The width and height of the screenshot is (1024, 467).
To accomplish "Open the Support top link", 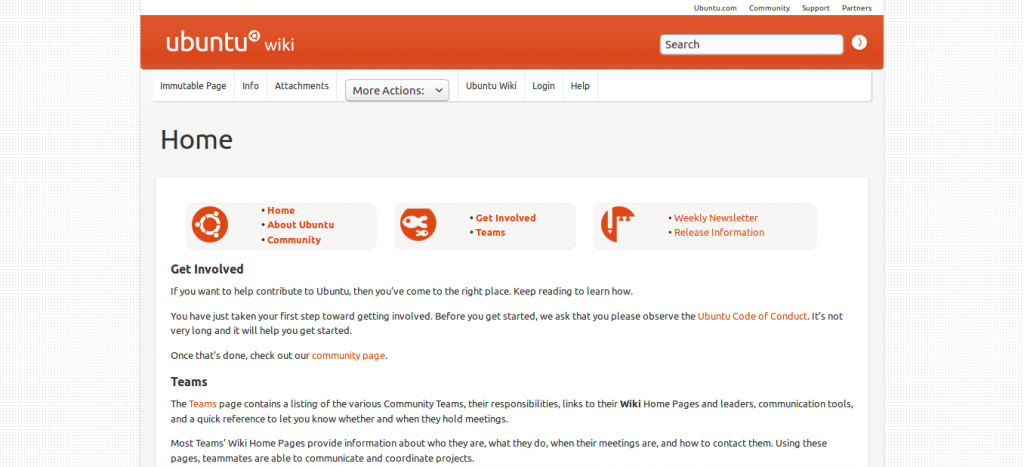I will (816, 8).
